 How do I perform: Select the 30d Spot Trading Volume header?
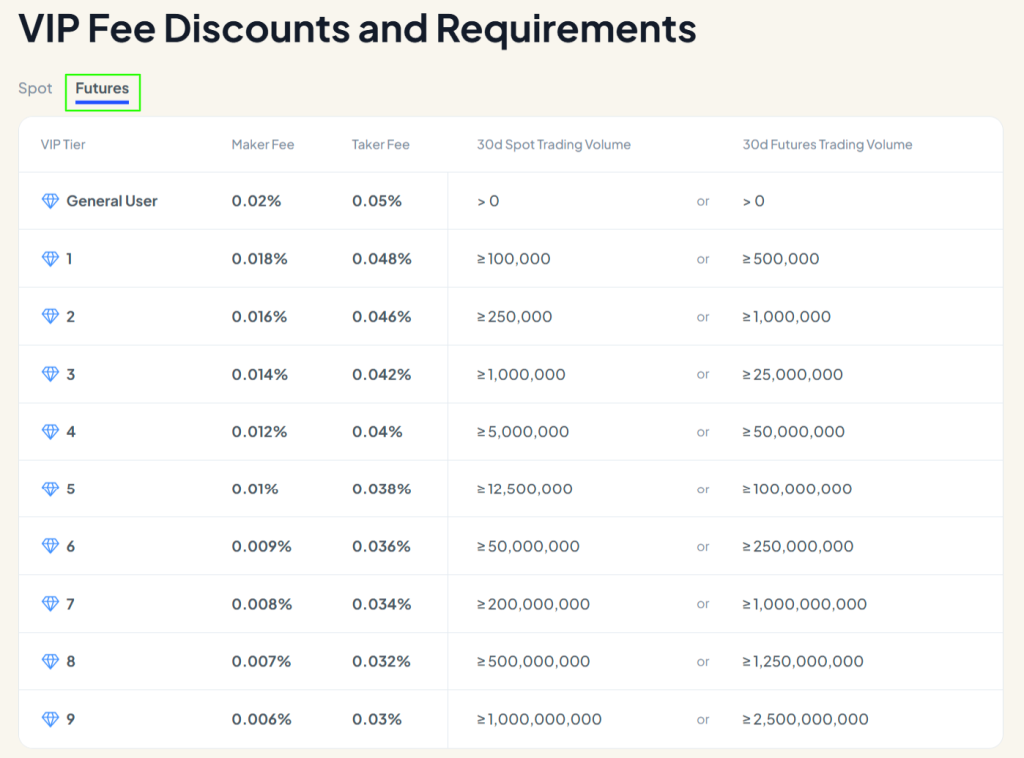(553, 144)
